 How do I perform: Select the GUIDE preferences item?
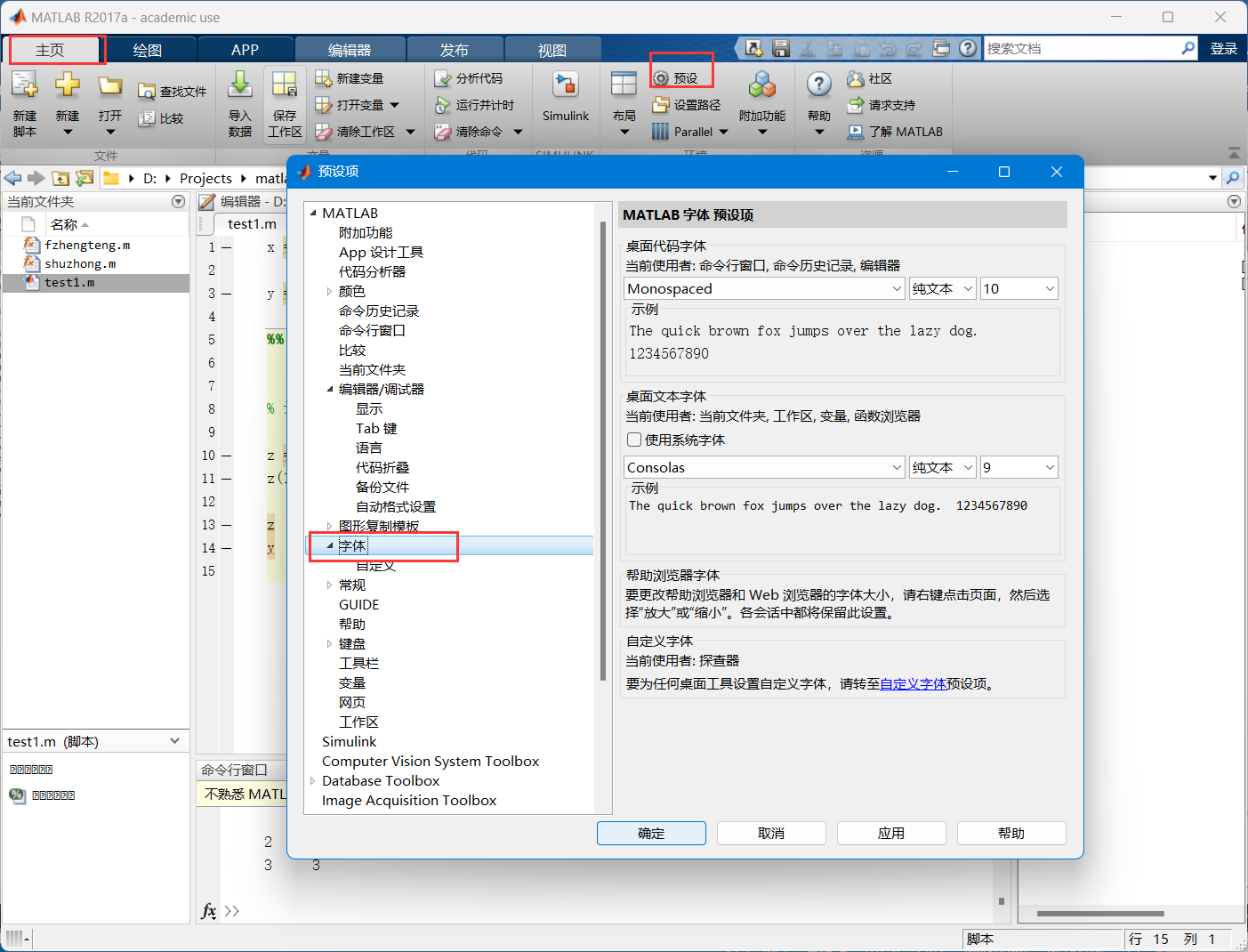click(x=358, y=605)
